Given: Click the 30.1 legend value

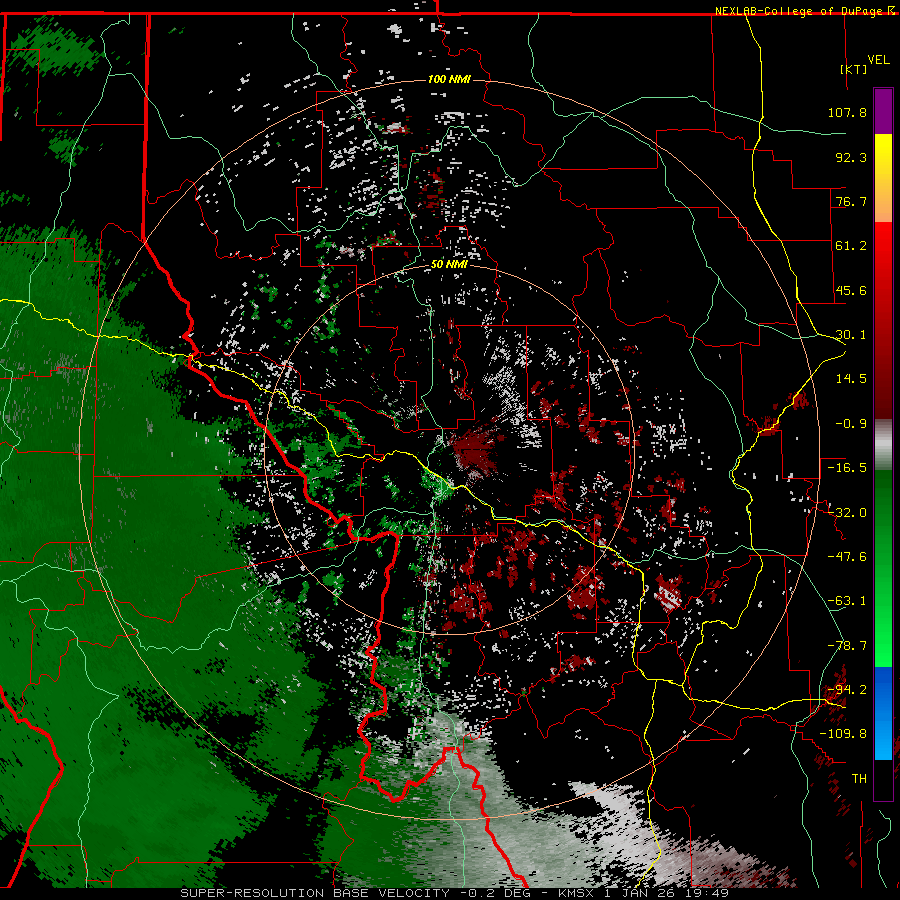Looking at the screenshot, I should [x=851, y=335].
